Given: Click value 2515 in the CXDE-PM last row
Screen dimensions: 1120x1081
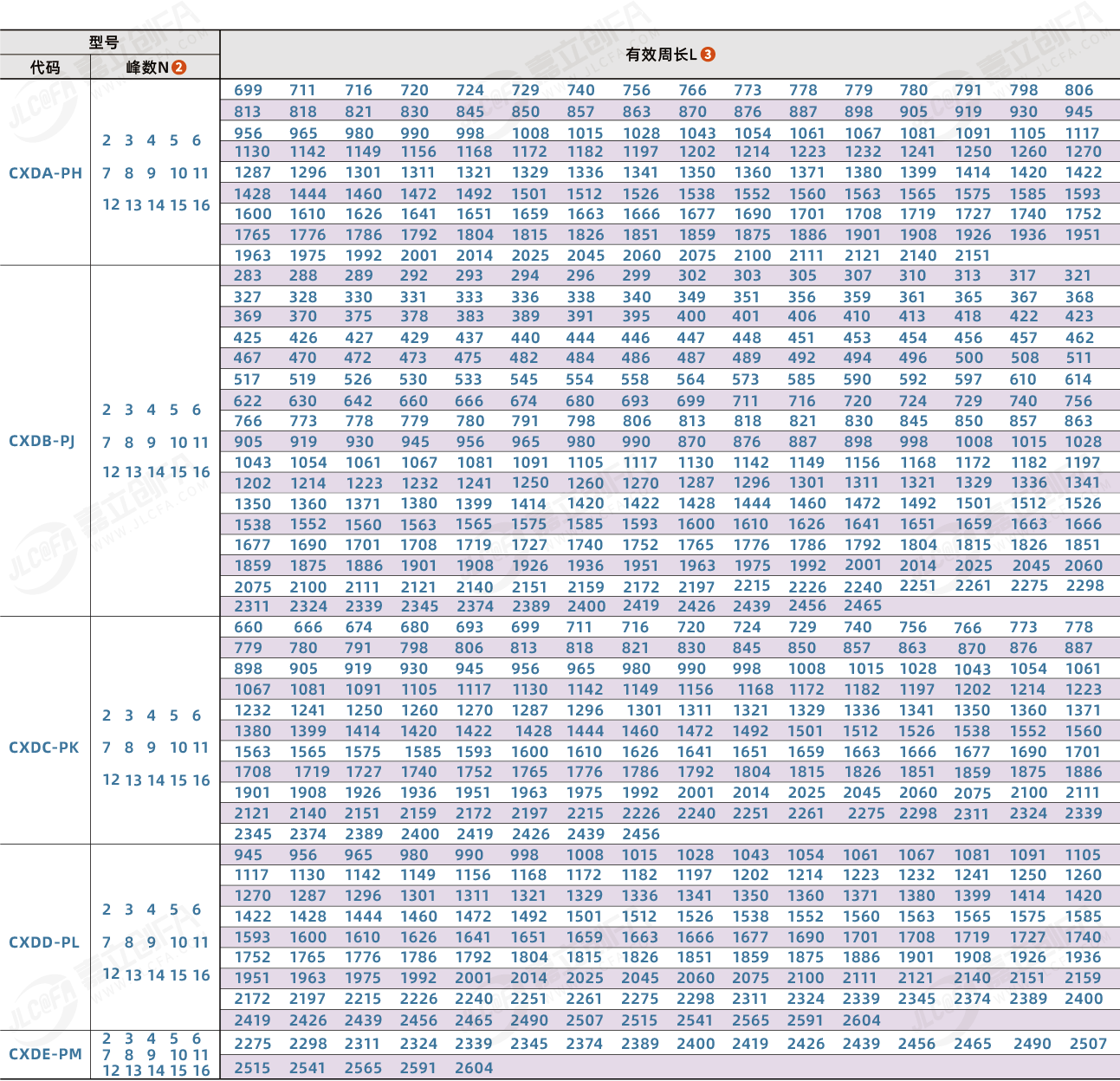Looking at the screenshot, I should [252, 1068].
